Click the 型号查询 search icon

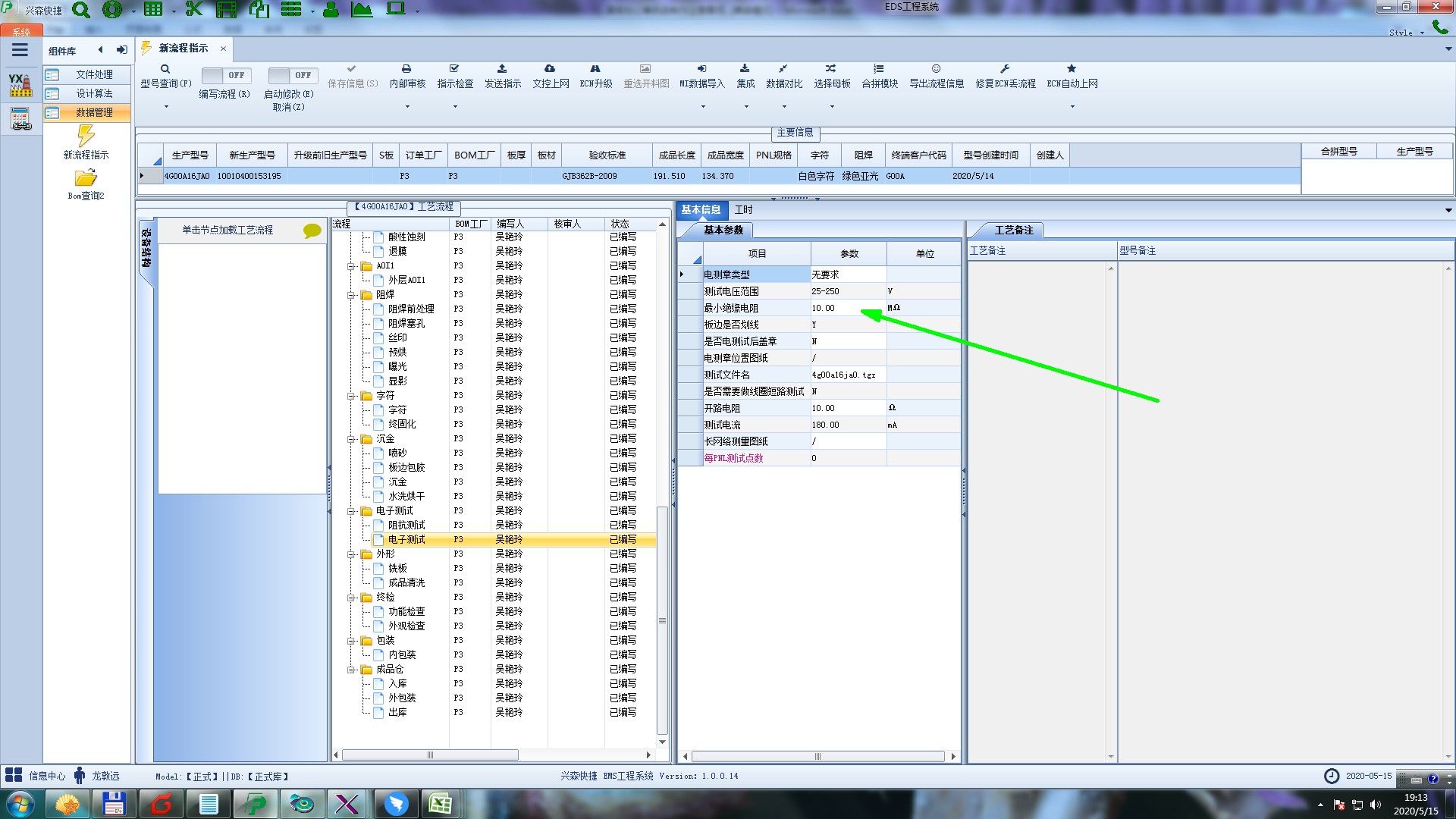[165, 69]
